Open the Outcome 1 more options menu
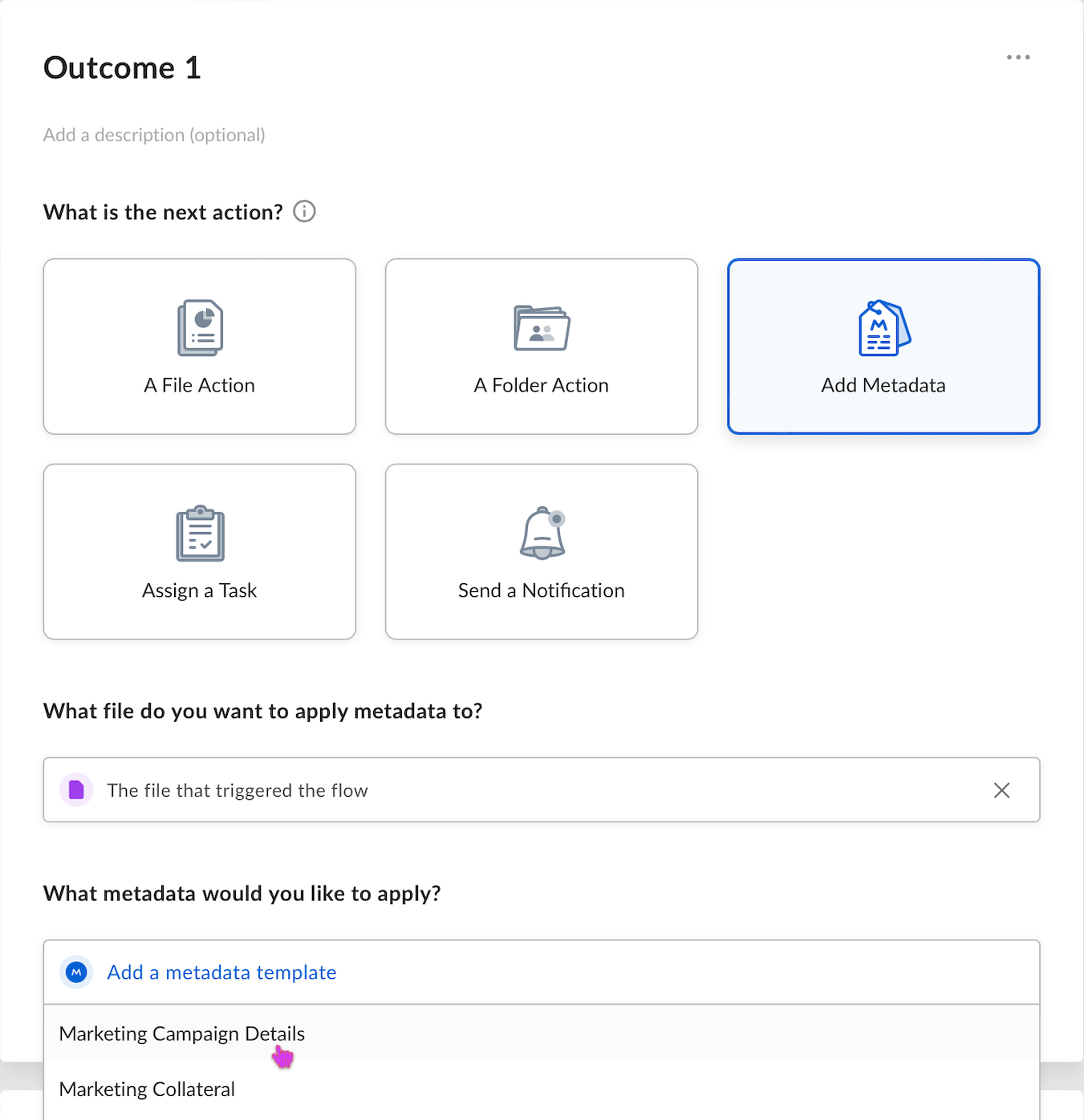The height and width of the screenshot is (1120, 1084). [x=1018, y=58]
